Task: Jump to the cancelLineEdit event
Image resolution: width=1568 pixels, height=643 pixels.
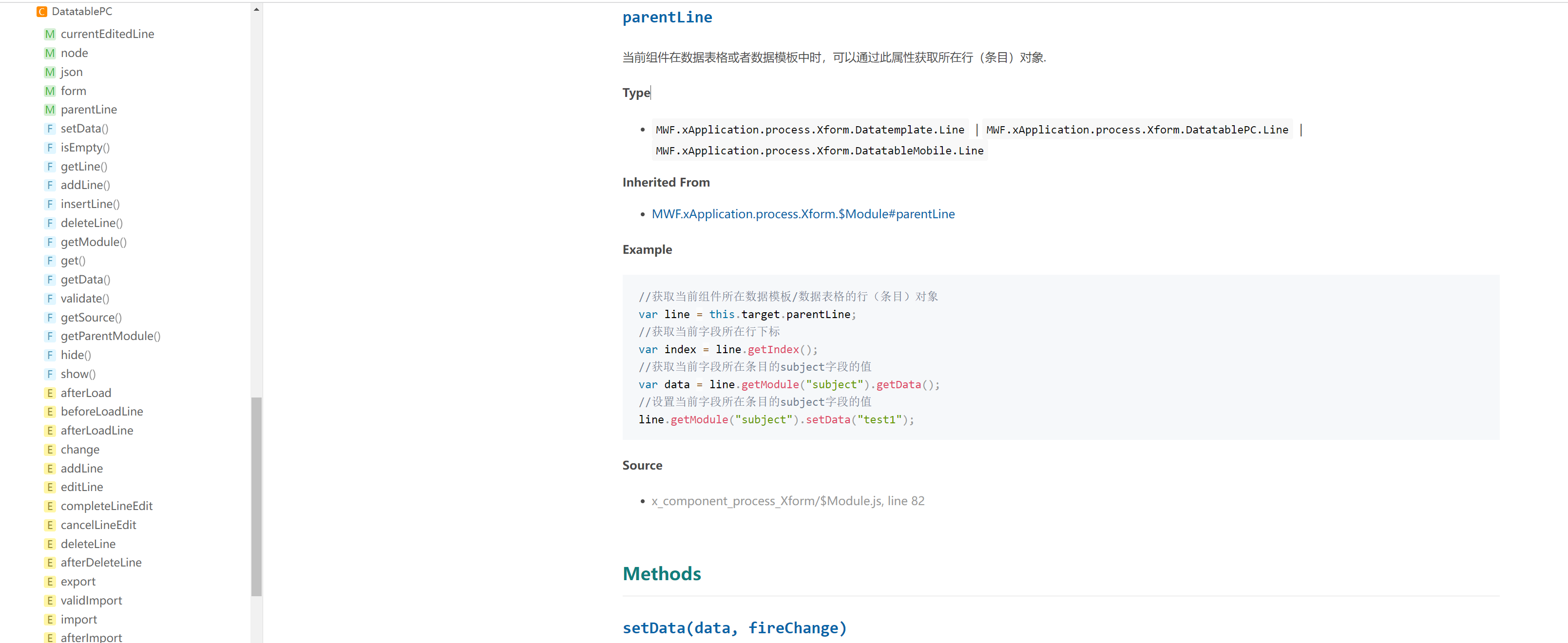Action: coord(98,525)
